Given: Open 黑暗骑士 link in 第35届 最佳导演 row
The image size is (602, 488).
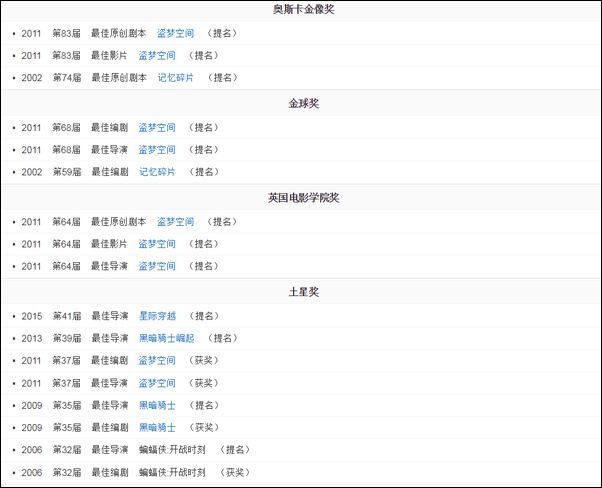Looking at the screenshot, I should tap(157, 405).
